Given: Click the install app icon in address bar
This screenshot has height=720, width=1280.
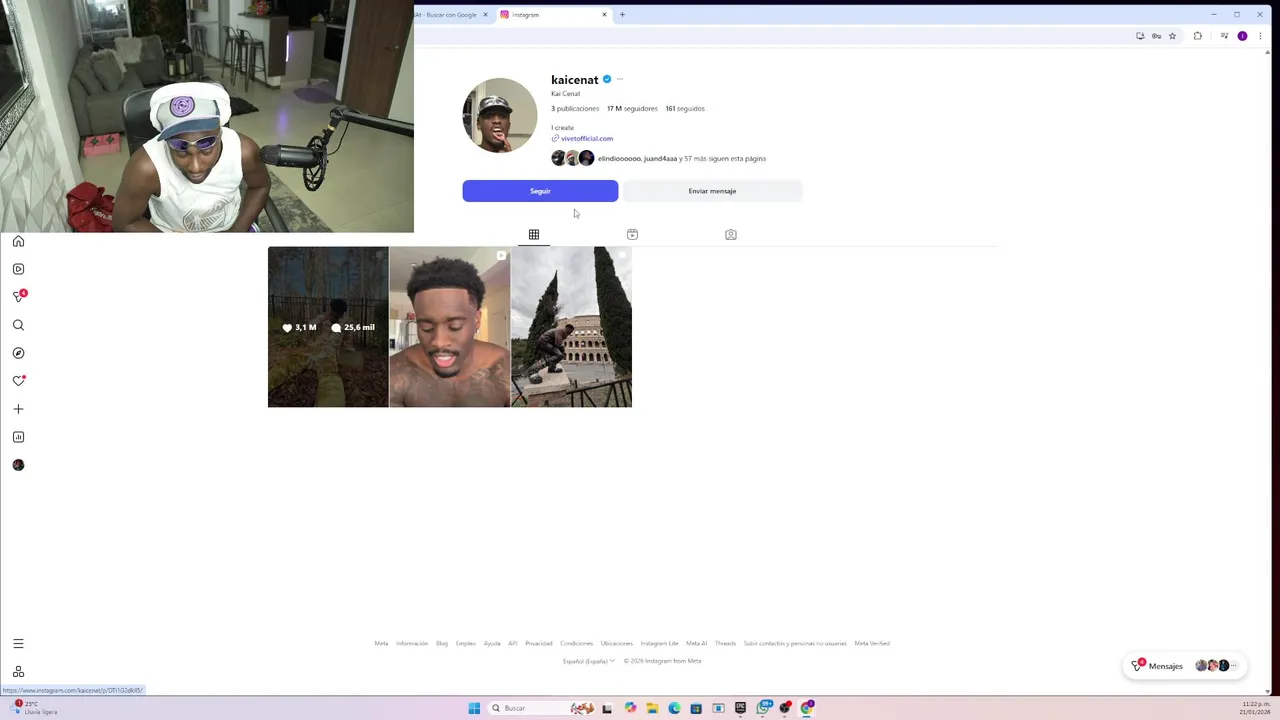Looking at the screenshot, I should [x=1140, y=36].
